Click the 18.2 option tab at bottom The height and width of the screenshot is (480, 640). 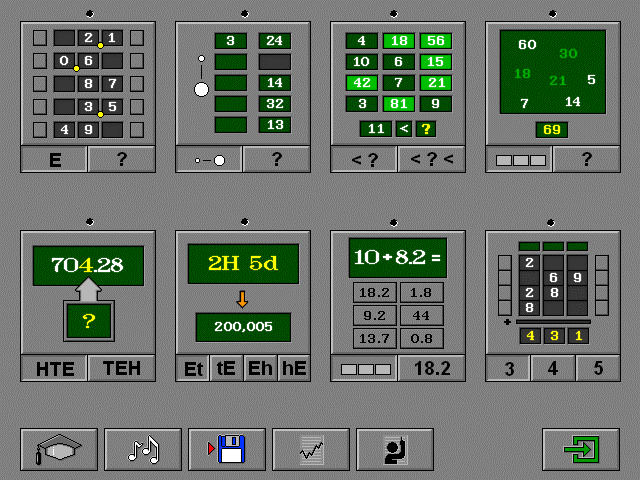click(432, 368)
